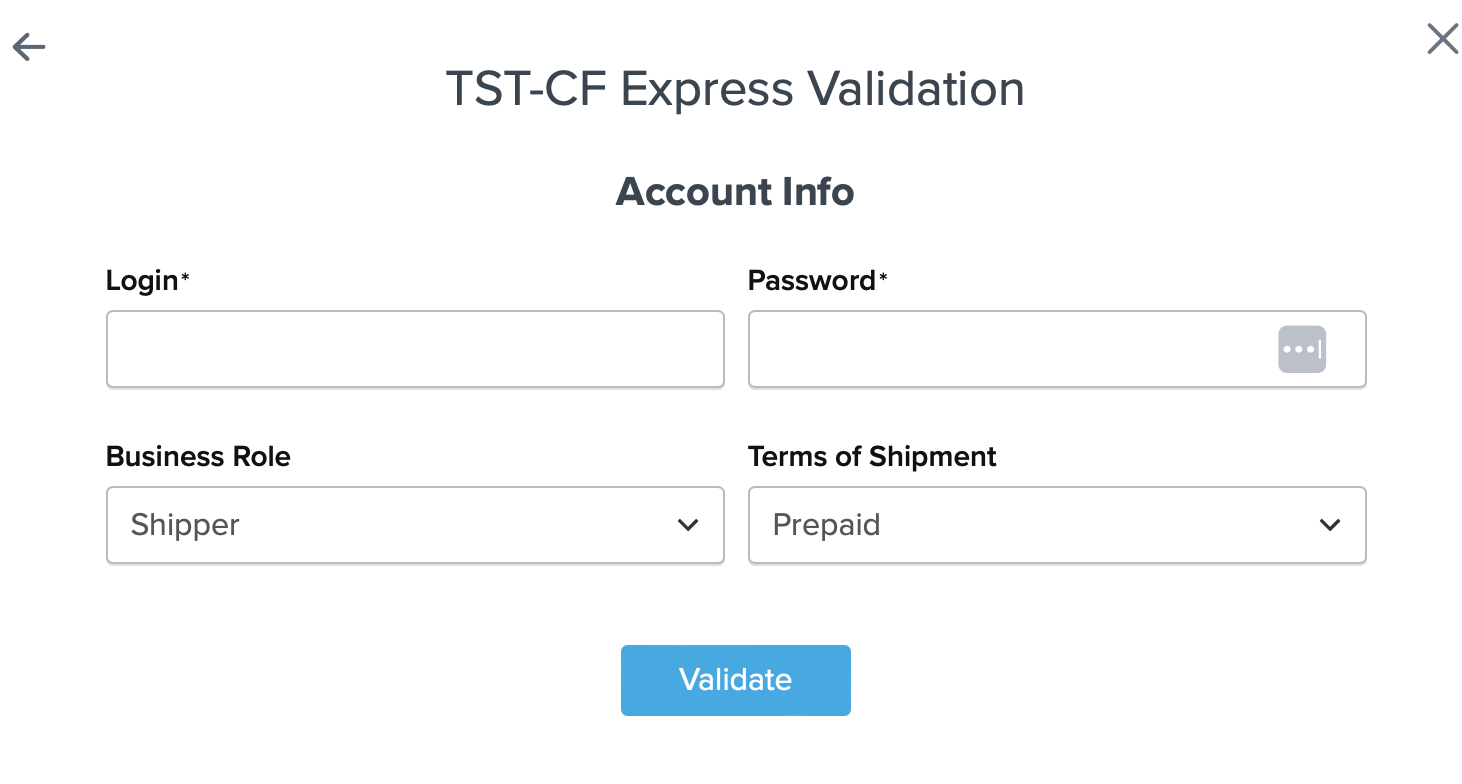The width and height of the screenshot is (1462, 784).
Task: Click the Login field label
Action: 141,281
